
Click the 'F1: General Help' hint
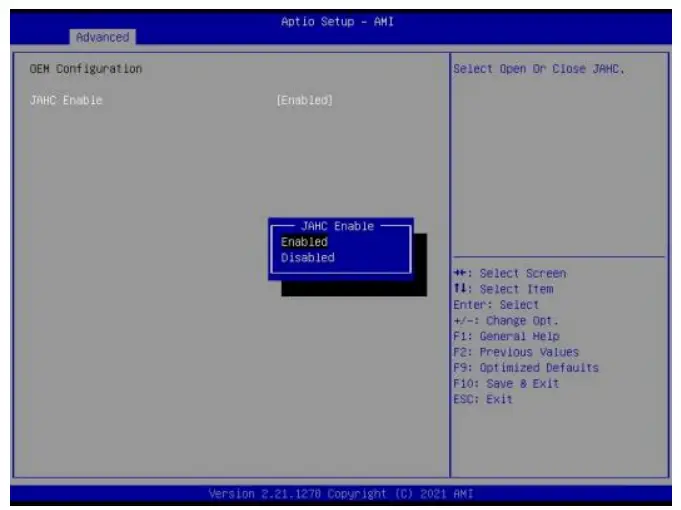click(506, 336)
